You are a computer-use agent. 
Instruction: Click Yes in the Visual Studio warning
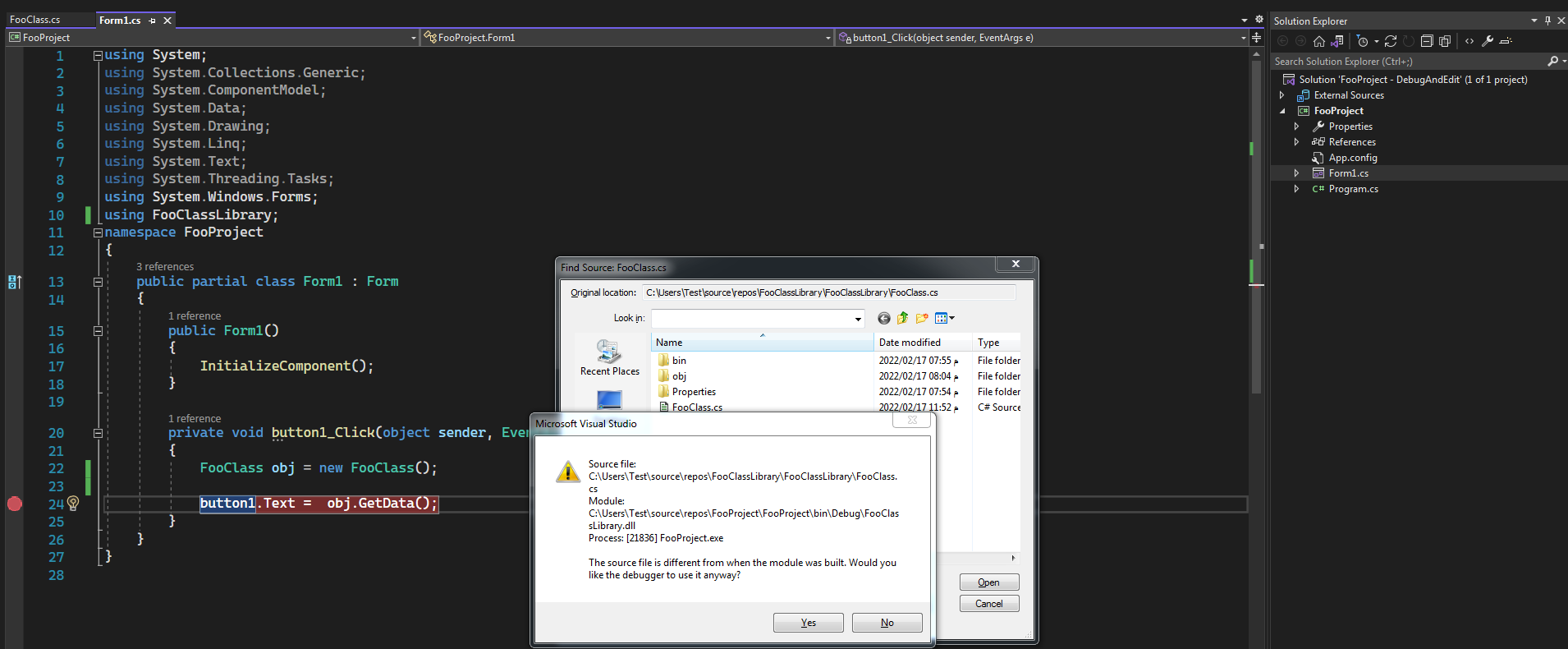(809, 623)
